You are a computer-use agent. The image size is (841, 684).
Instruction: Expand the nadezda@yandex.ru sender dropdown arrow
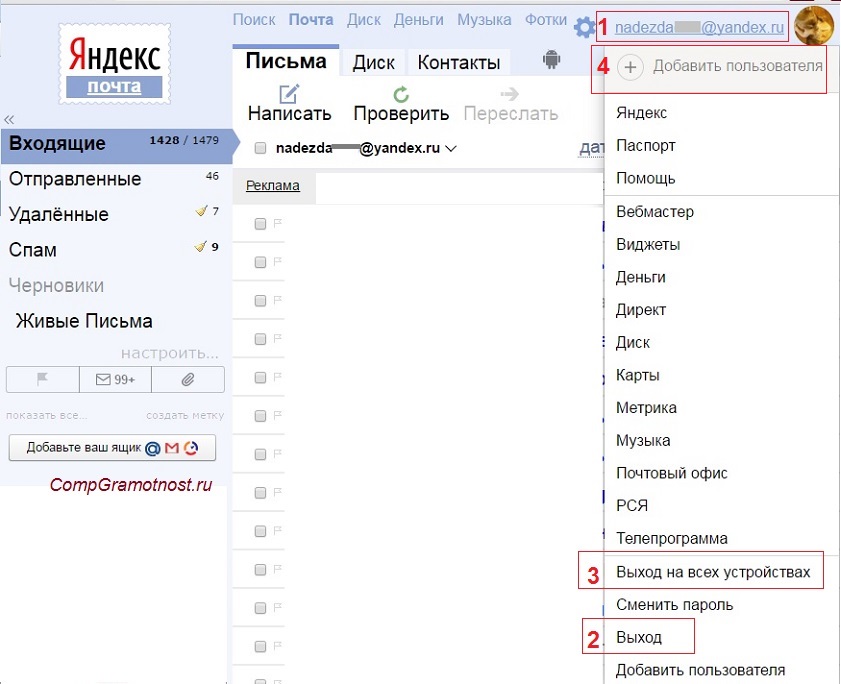click(x=451, y=149)
